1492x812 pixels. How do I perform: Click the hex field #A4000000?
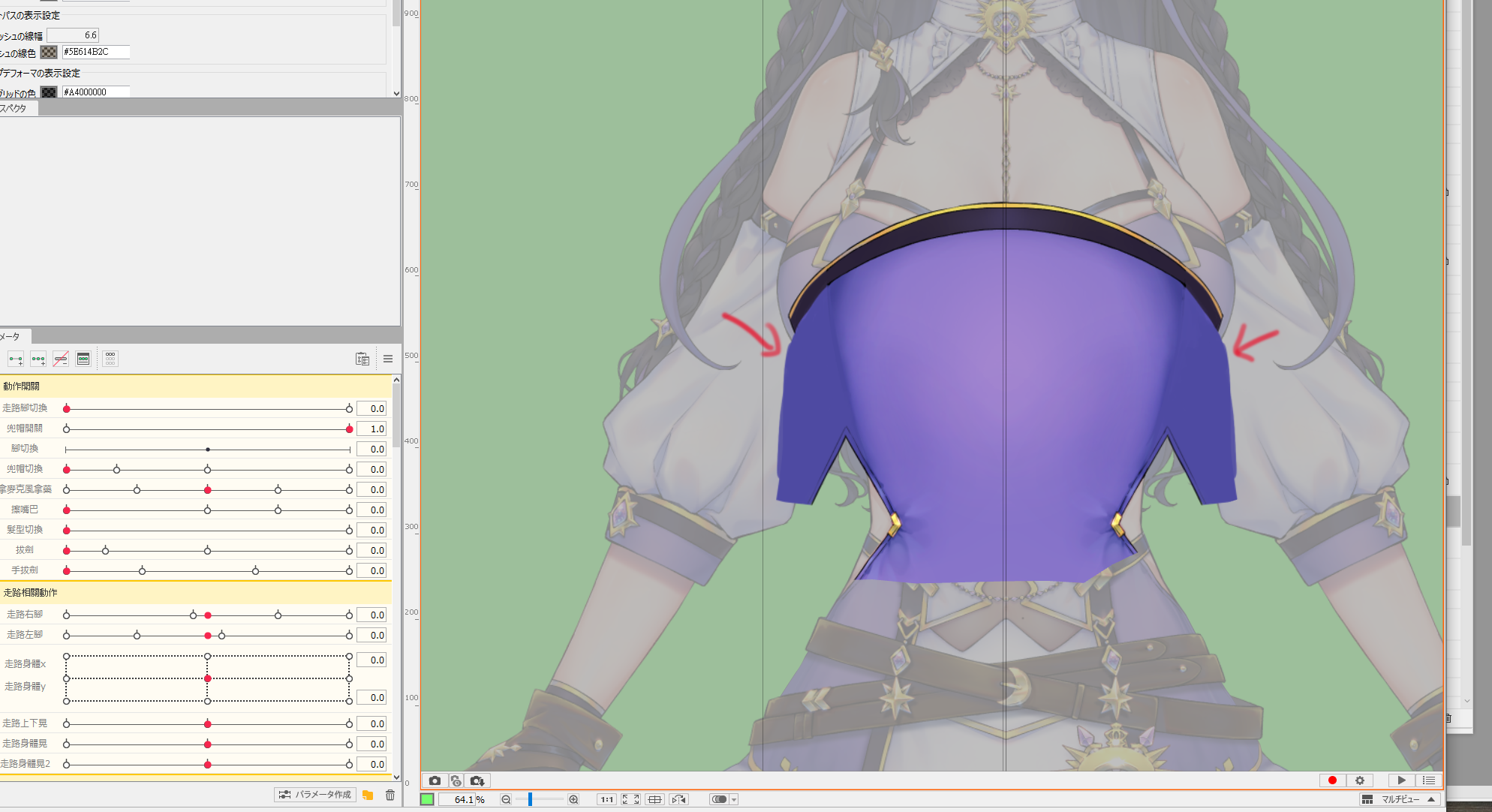click(x=95, y=92)
